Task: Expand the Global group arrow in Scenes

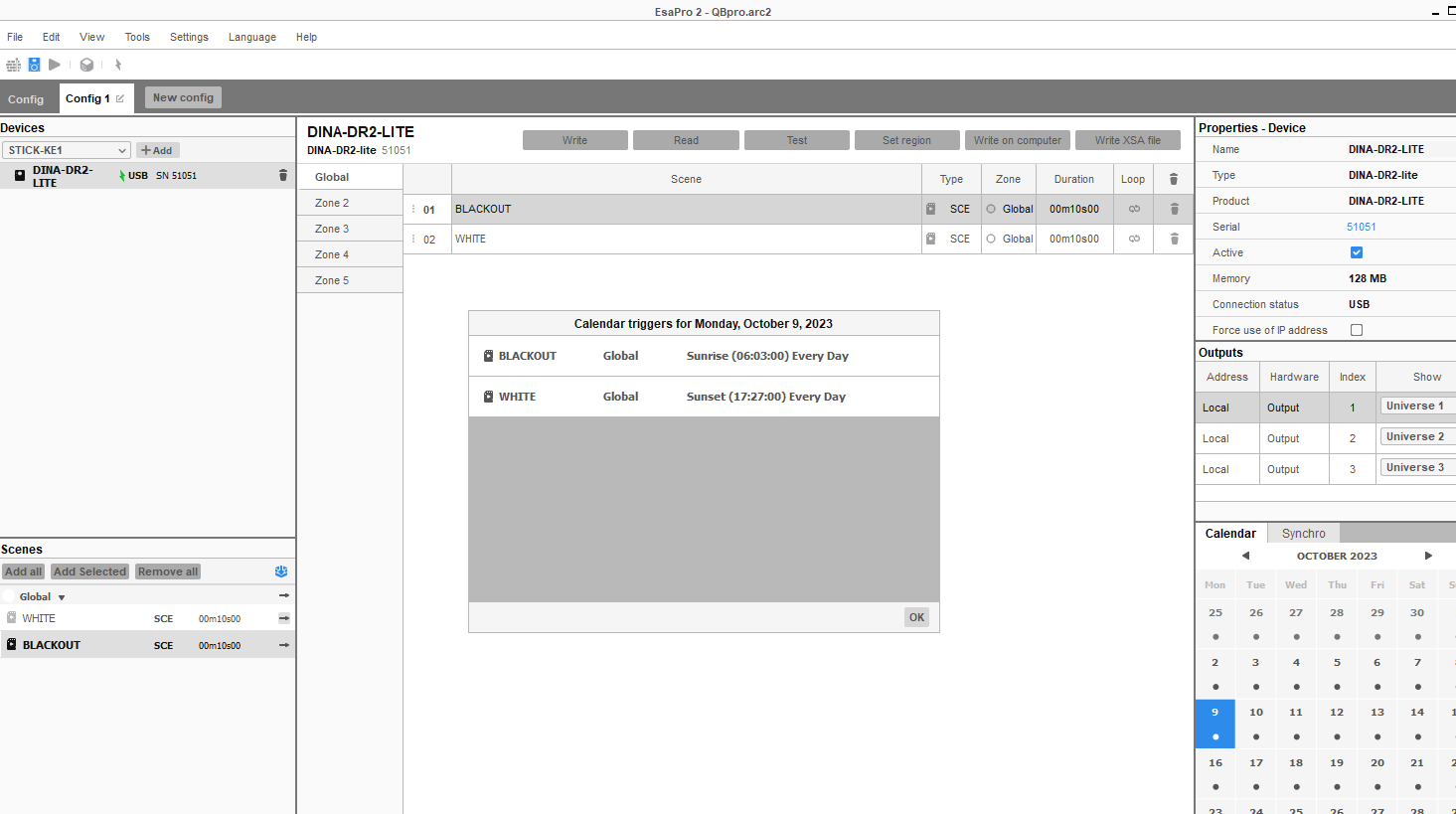Action: pos(62,597)
